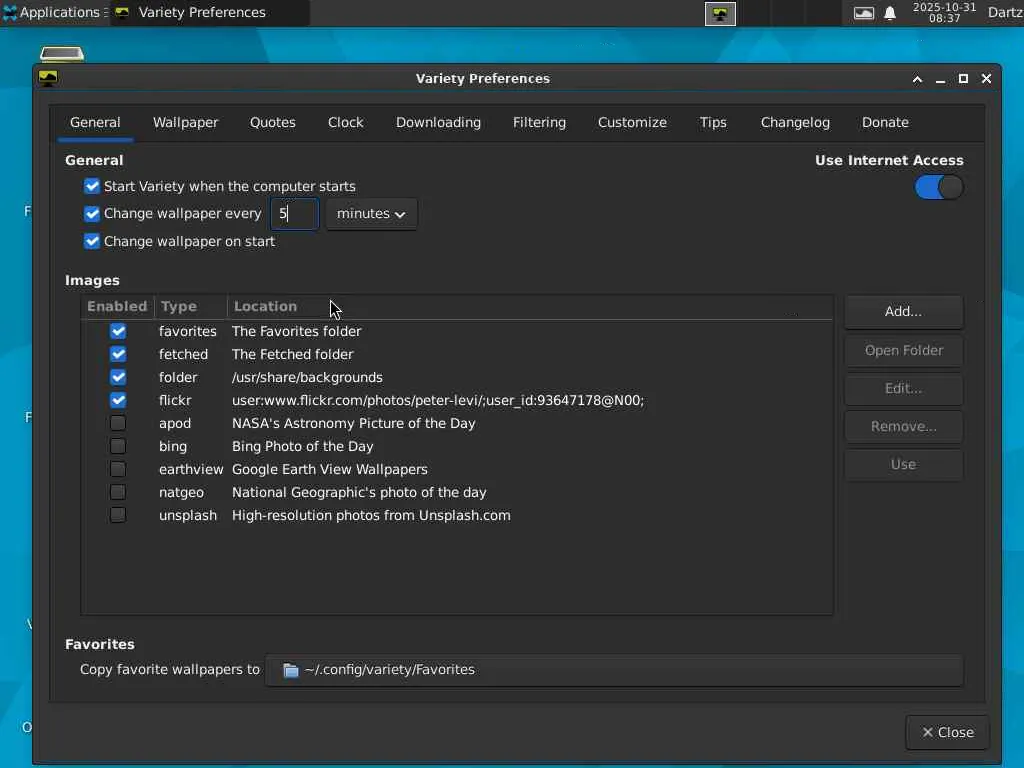Viewport: 1024px width, 768px height.
Task: Click the Open Folder button
Action: 903,351
